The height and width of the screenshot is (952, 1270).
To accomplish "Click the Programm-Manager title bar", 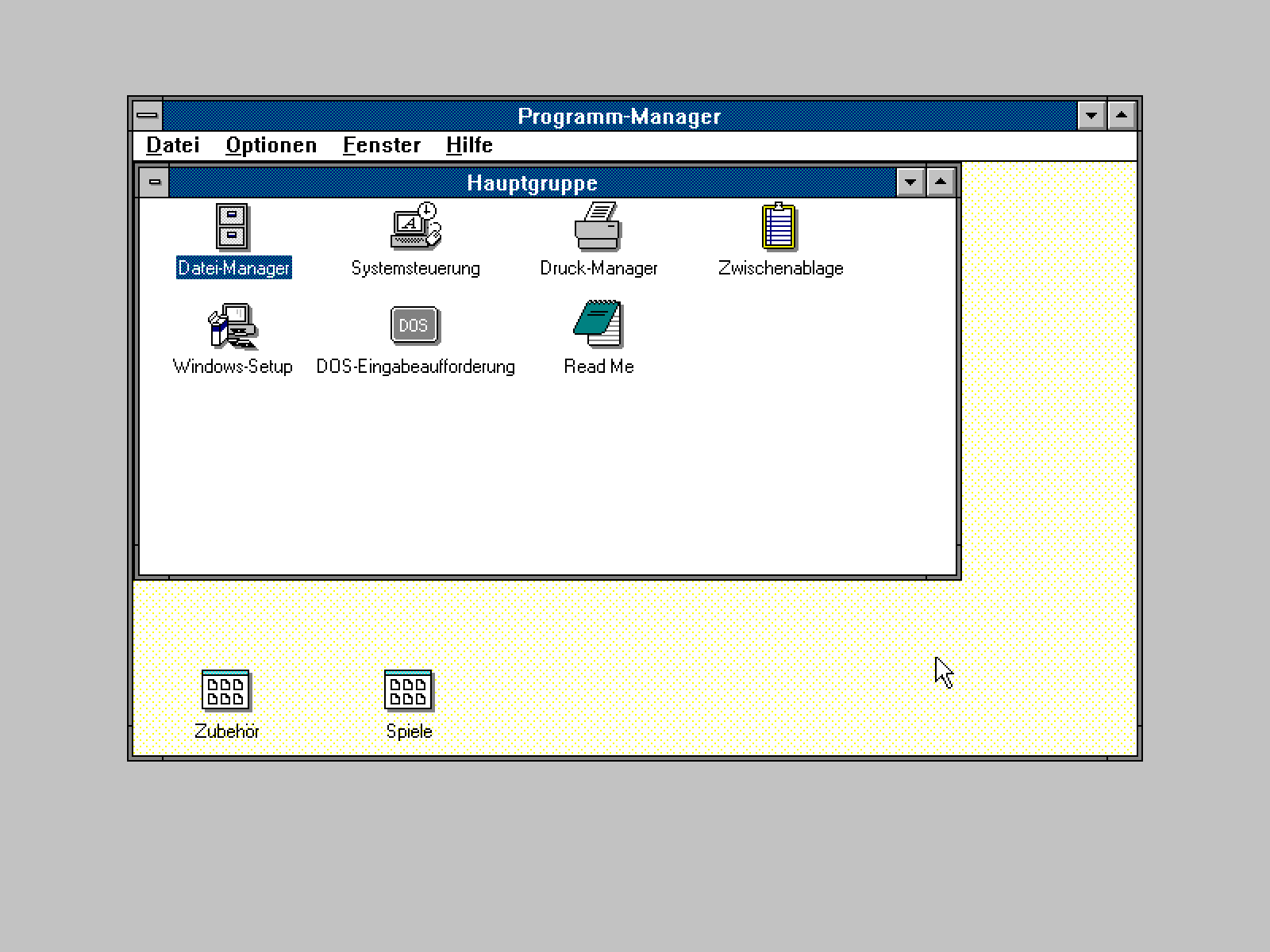I will coord(619,116).
